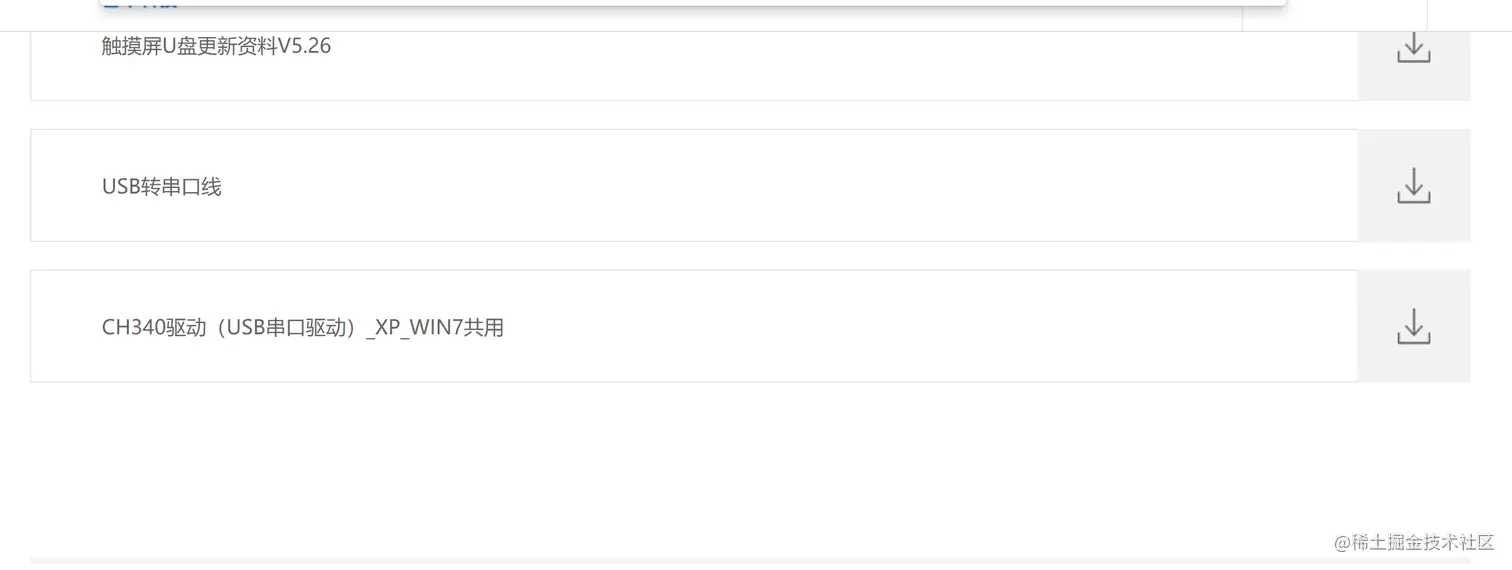The image size is (1512, 570).
Task: Download the CH340驱动 XP_WIN7共用 file icon
Action: pos(1413,327)
